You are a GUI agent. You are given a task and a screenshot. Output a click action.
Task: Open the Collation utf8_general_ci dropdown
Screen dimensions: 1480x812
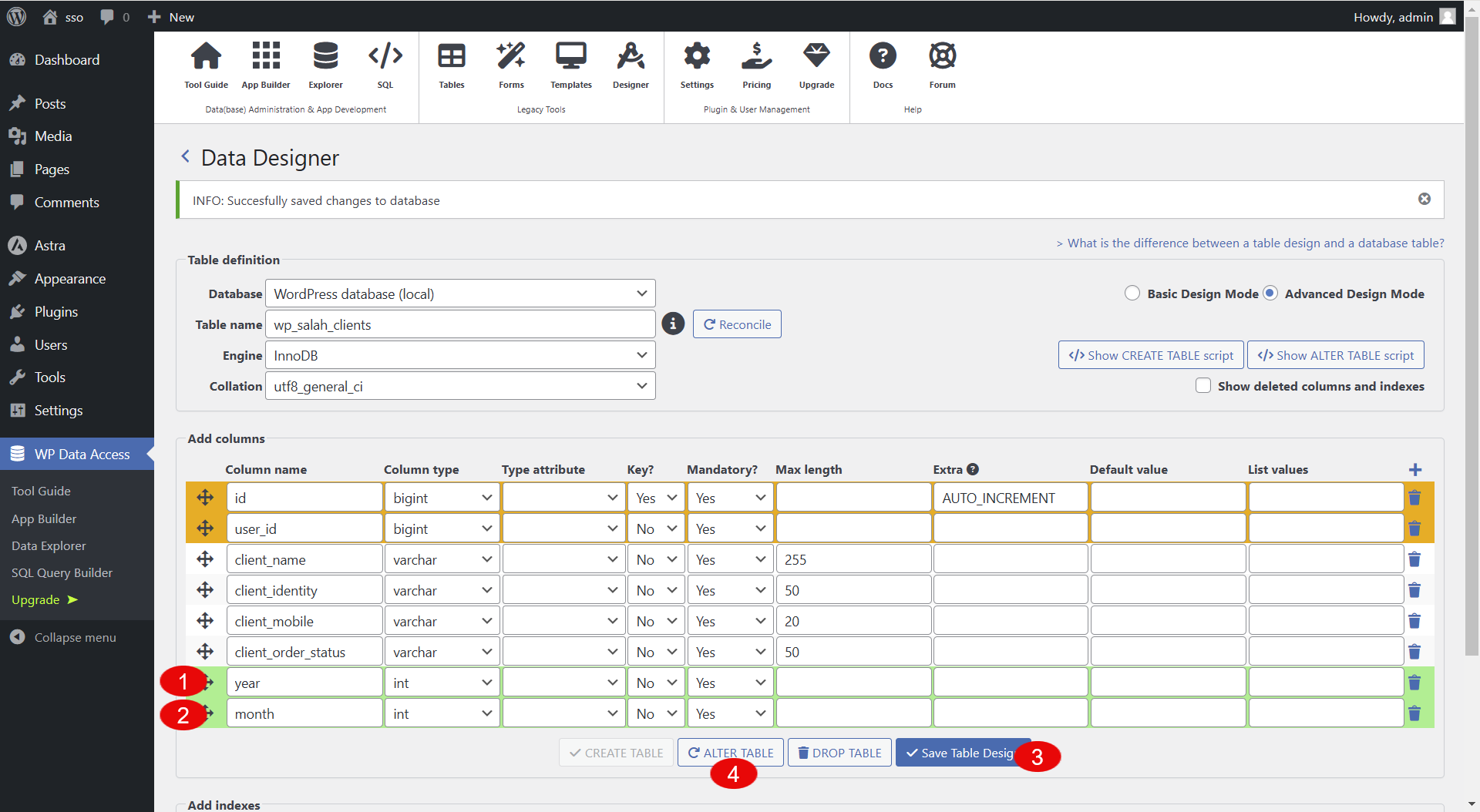click(x=460, y=386)
